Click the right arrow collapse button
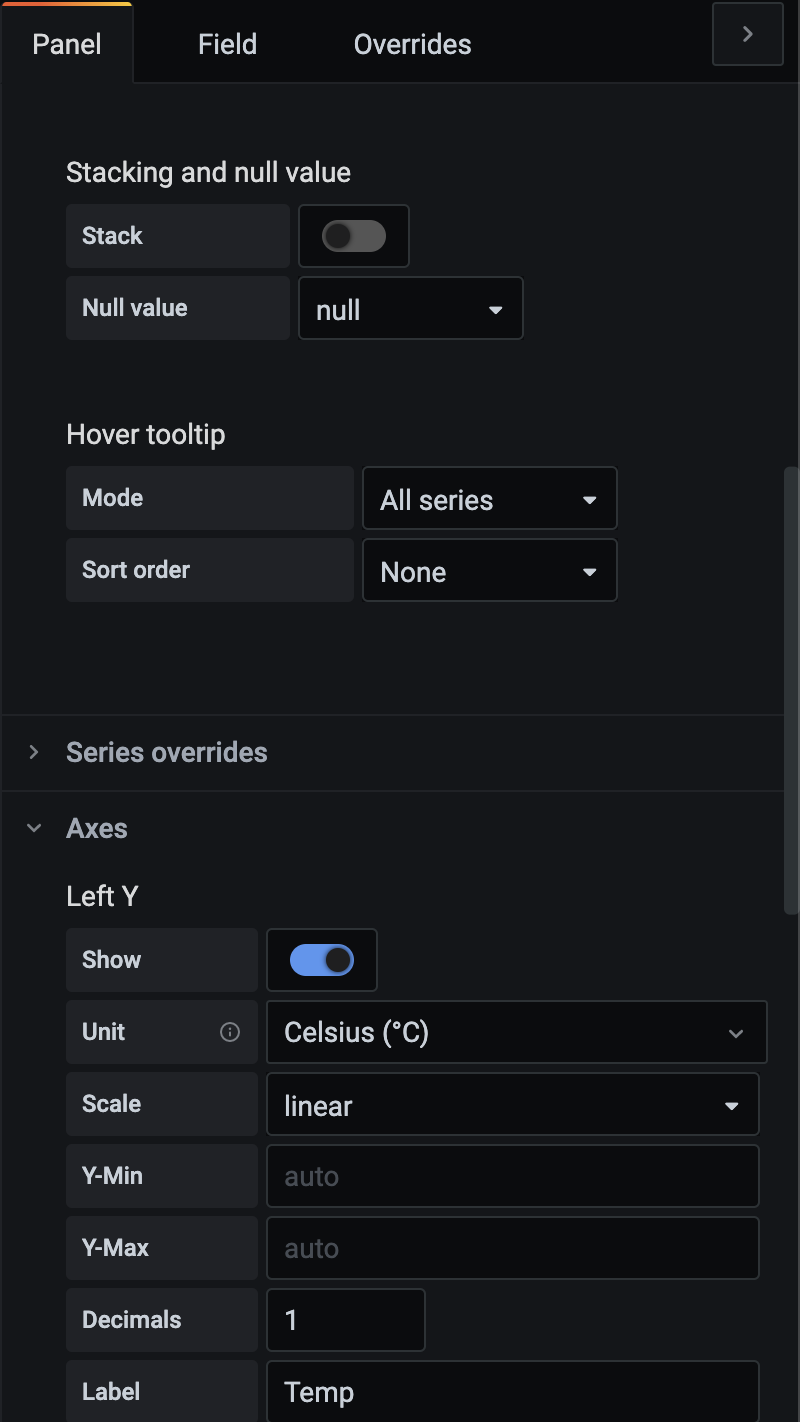 747,33
